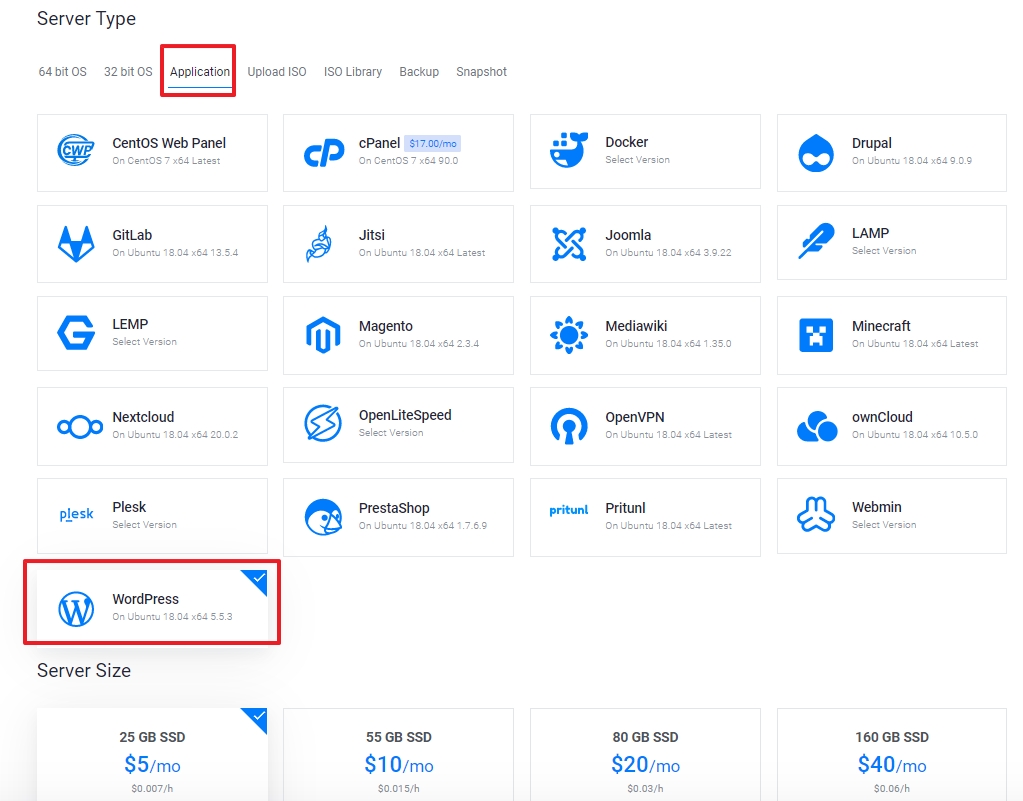The height and width of the screenshot is (801, 1023).
Task: Click text 'On Ubuntu 18.04 x64 5.5.3'
Action: [172, 616]
